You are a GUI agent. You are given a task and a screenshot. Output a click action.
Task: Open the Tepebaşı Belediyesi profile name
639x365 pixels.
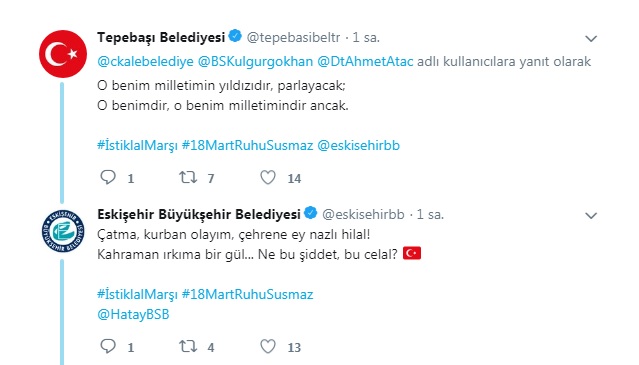161,37
